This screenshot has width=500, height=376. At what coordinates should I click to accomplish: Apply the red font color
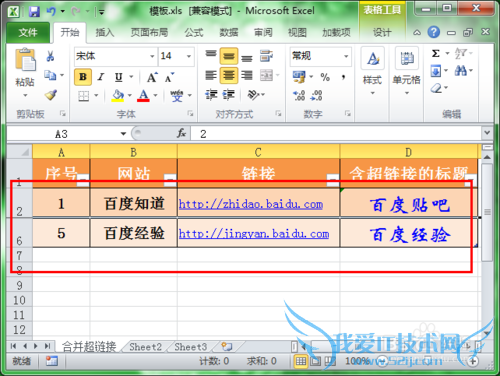(143, 96)
